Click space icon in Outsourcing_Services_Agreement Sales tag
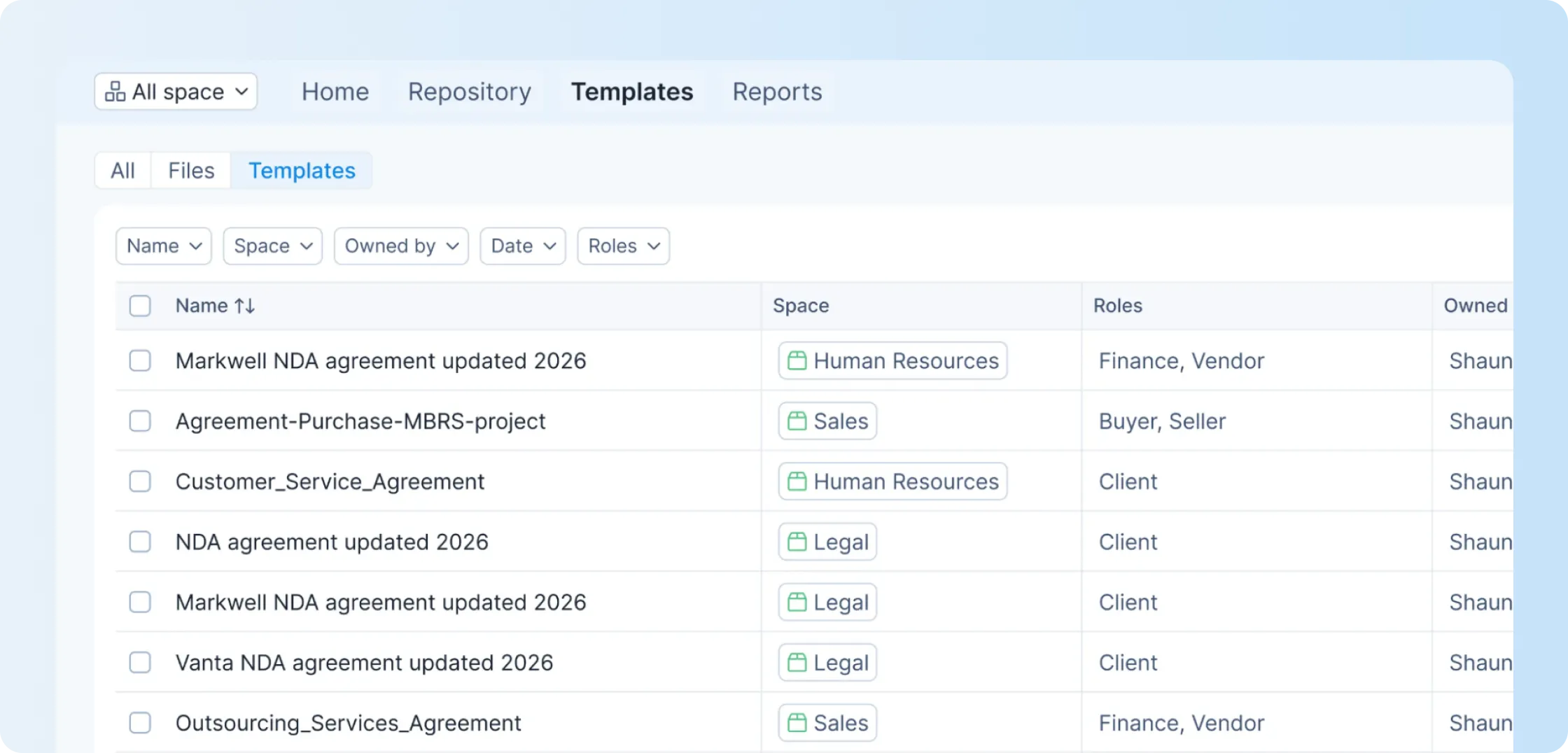The height and width of the screenshot is (753, 1568). [x=797, y=723]
